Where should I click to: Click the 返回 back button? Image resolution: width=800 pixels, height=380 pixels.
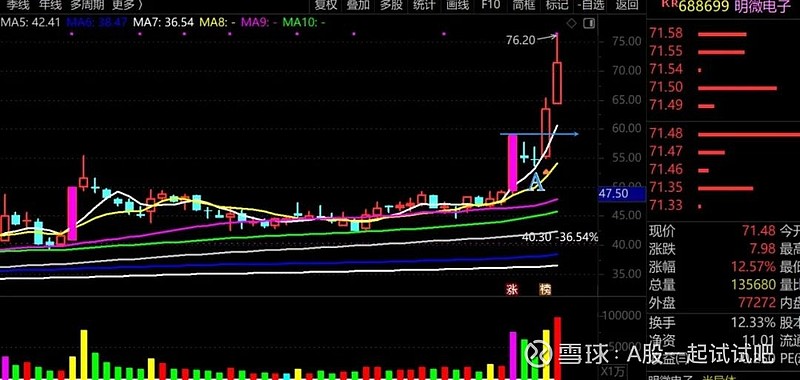(x=627, y=5)
